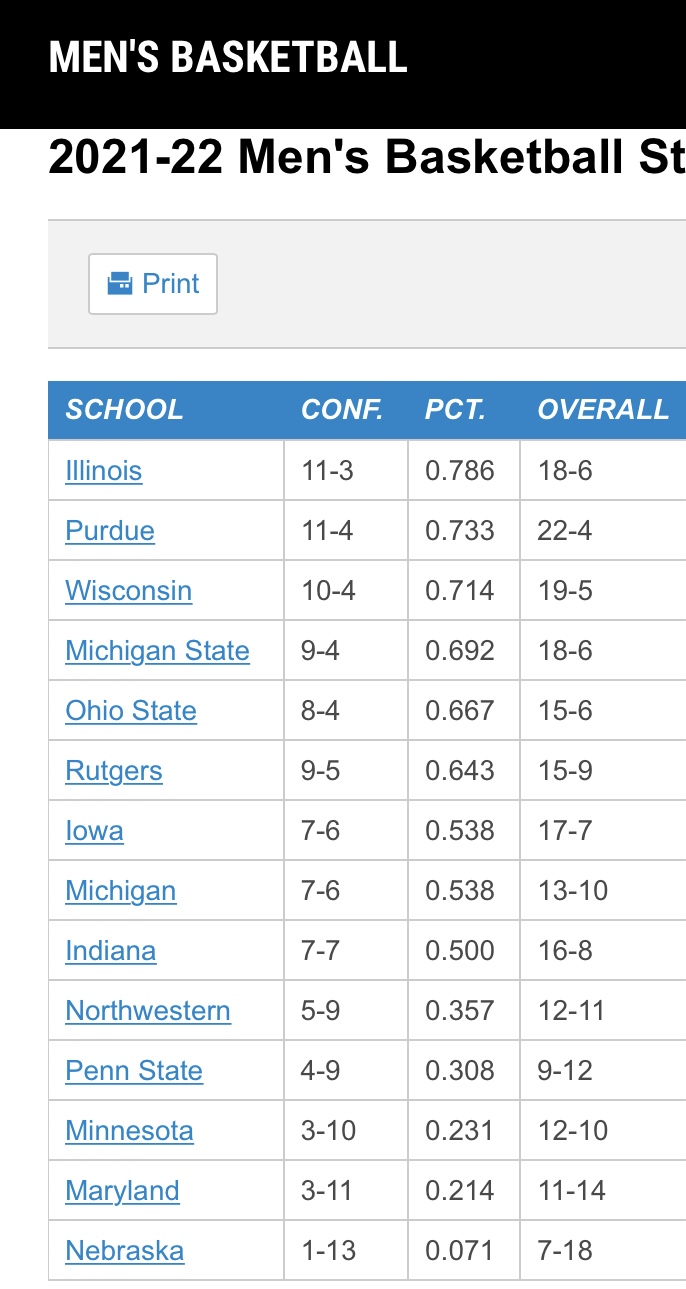The image size is (686, 1289).
Task: Select the Nebraska team link
Action: click(125, 1251)
